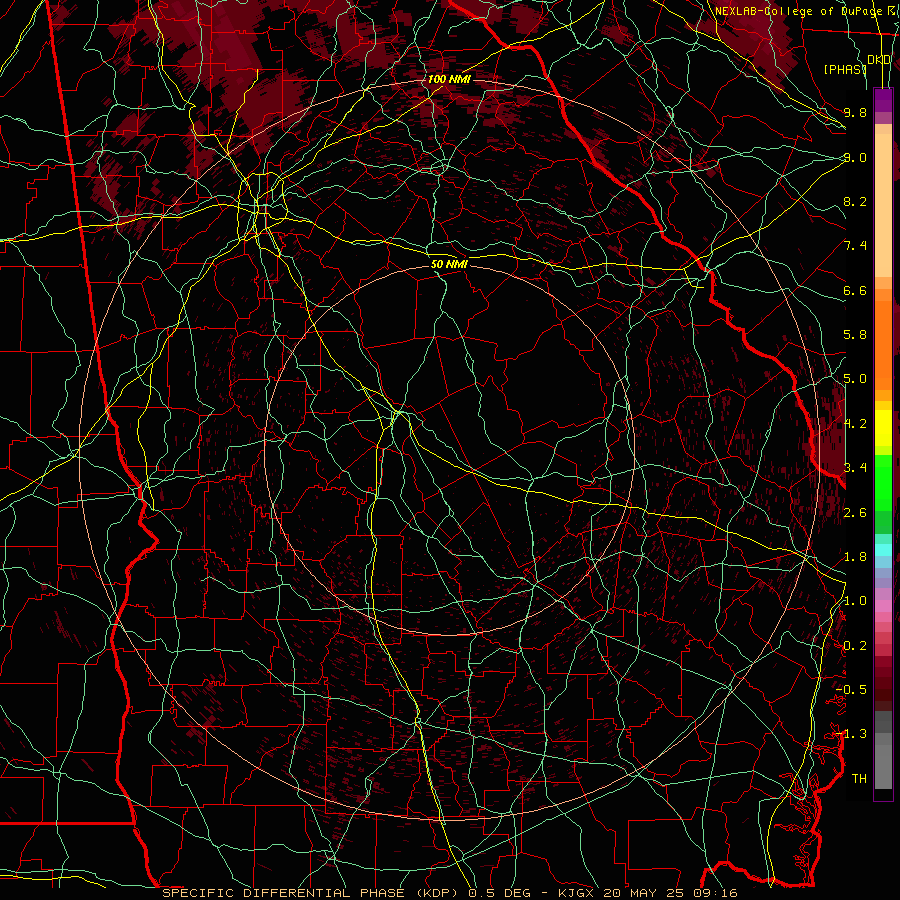Click the 9.8 value on the color scale
The width and height of the screenshot is (900, 900).
[x=855, y=112]
